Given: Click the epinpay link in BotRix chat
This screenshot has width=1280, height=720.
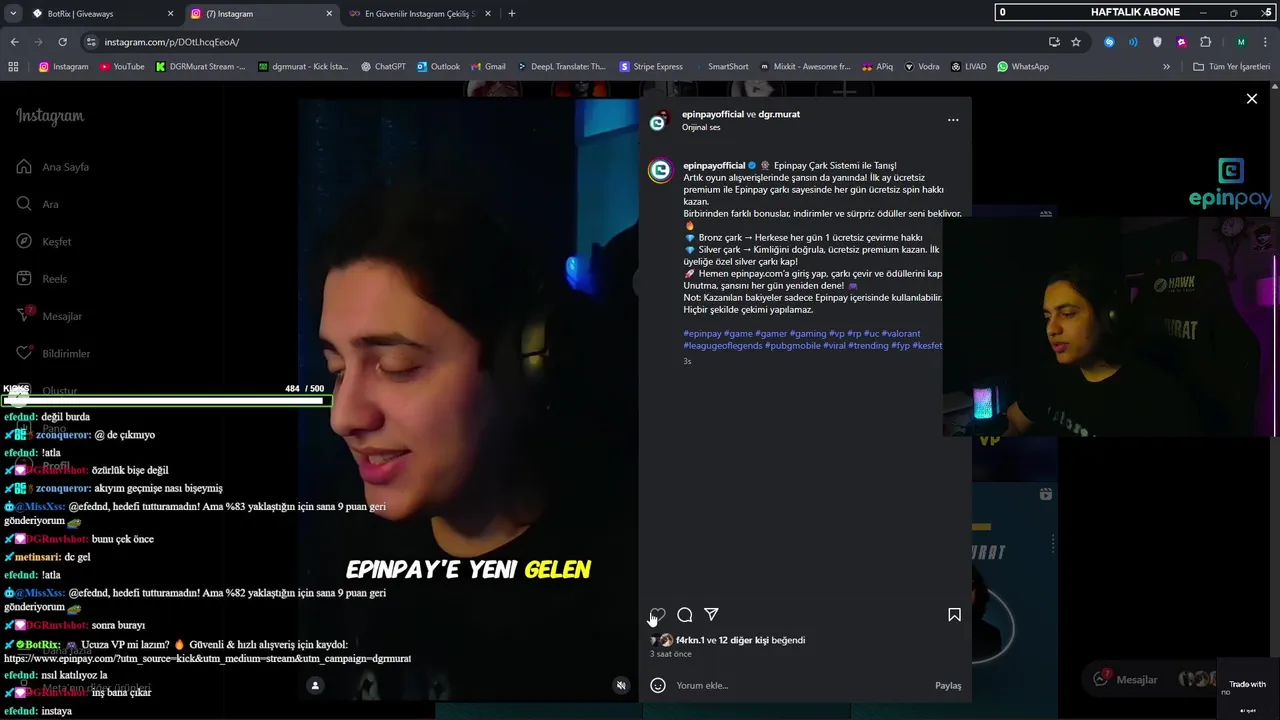Looking at the screenshot, I should (207, 659).
